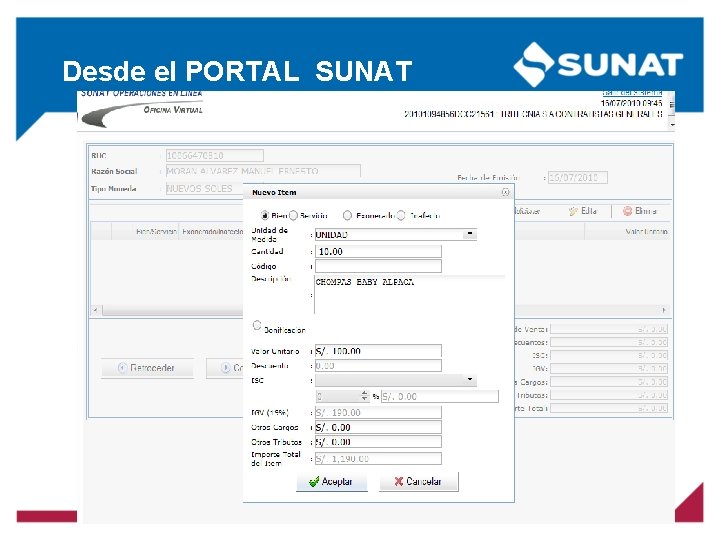This screenshot has height=540, width=720.
Task: Click the IGV (19%) field
Action: point(378,412)
